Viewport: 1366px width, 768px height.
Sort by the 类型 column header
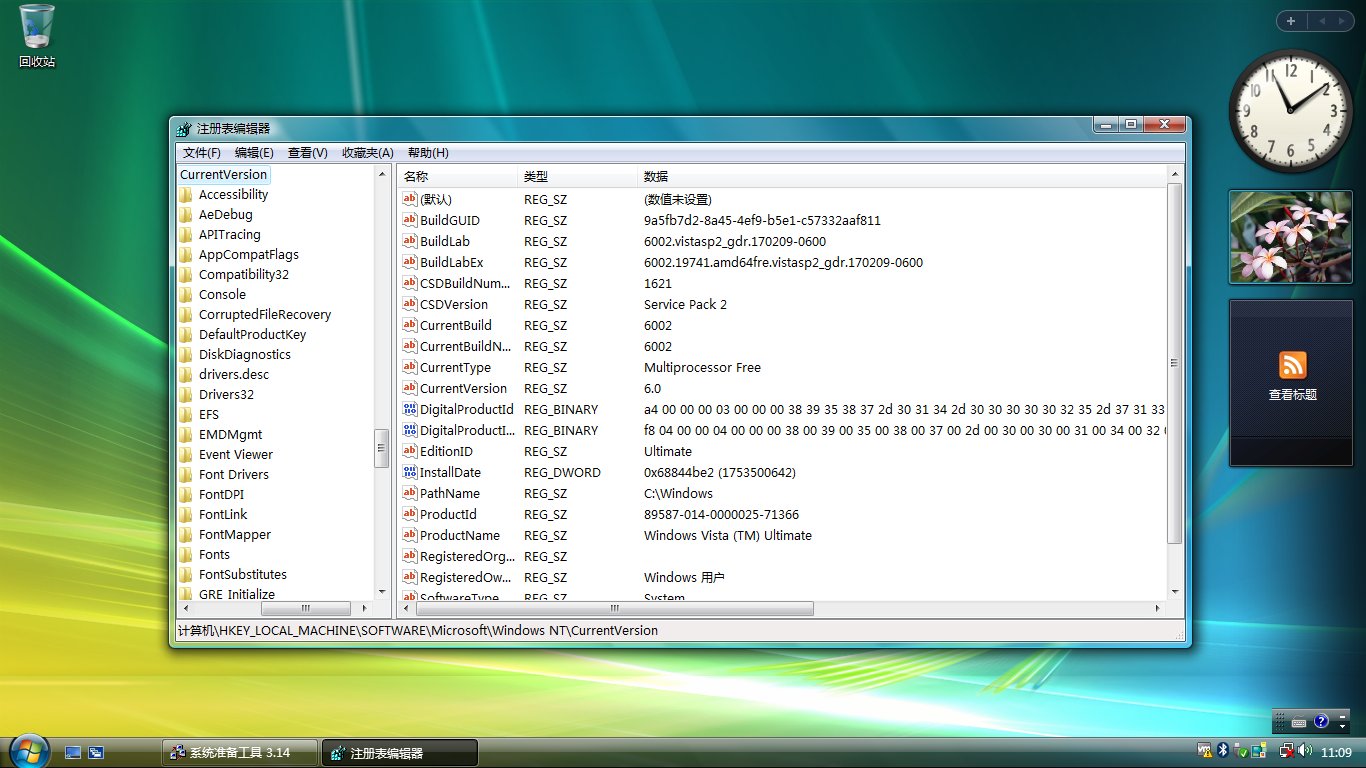577,176
